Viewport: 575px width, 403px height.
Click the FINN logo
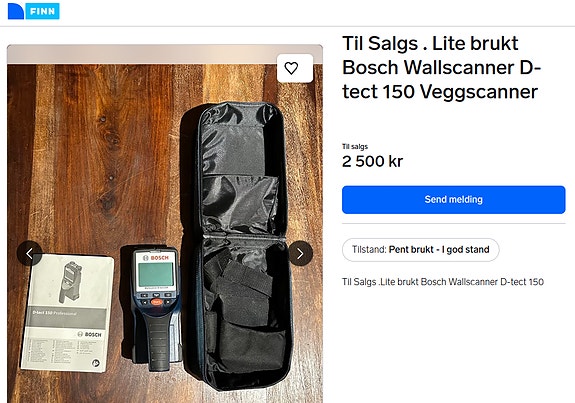pyautogui.click(x=33, y=11)
